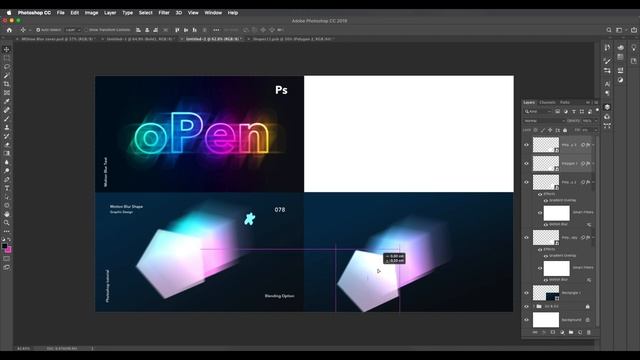640x360 pixels.
Task: Click the Apple menu icon
Action: (x=9, y=13)
